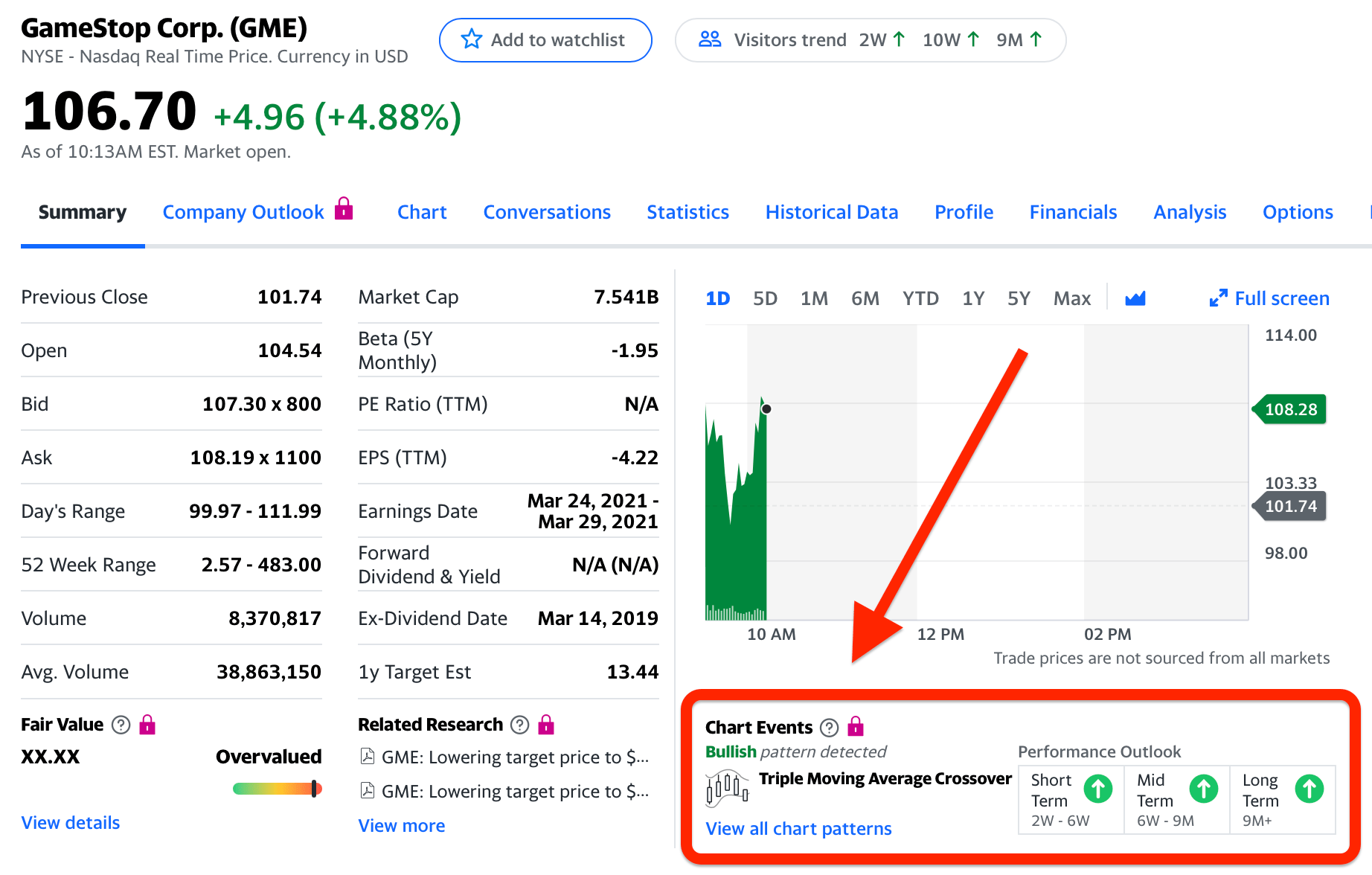This screenshot has height=875, width=1372.
Task: Set chart range to Max
Action: tap(1072, 299)
